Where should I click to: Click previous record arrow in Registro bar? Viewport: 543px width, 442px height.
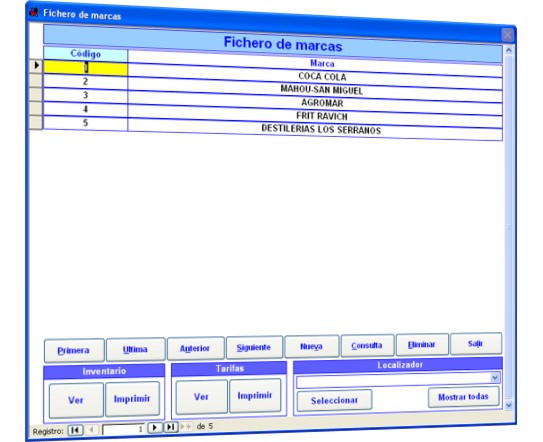(x=91, y=430)
